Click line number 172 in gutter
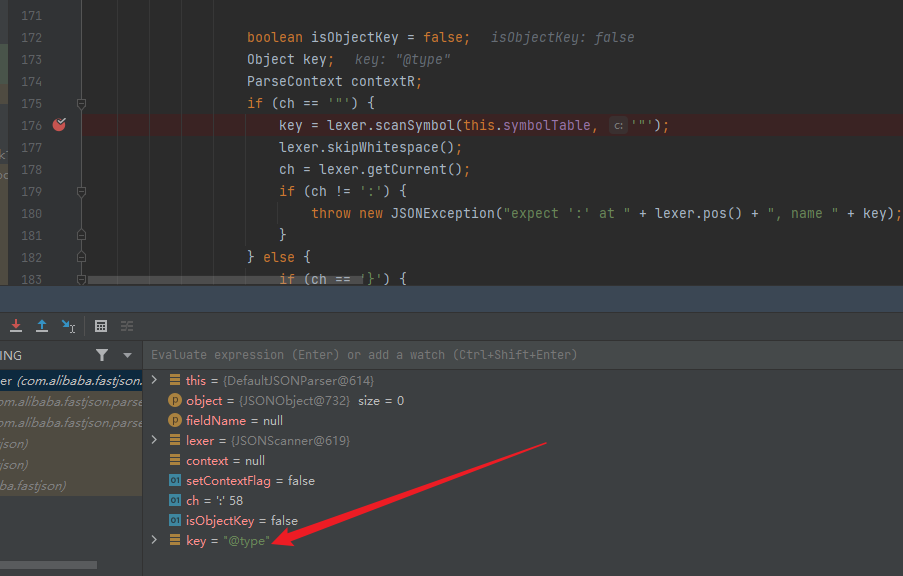903x576 pixels. (x=31, y=37)
